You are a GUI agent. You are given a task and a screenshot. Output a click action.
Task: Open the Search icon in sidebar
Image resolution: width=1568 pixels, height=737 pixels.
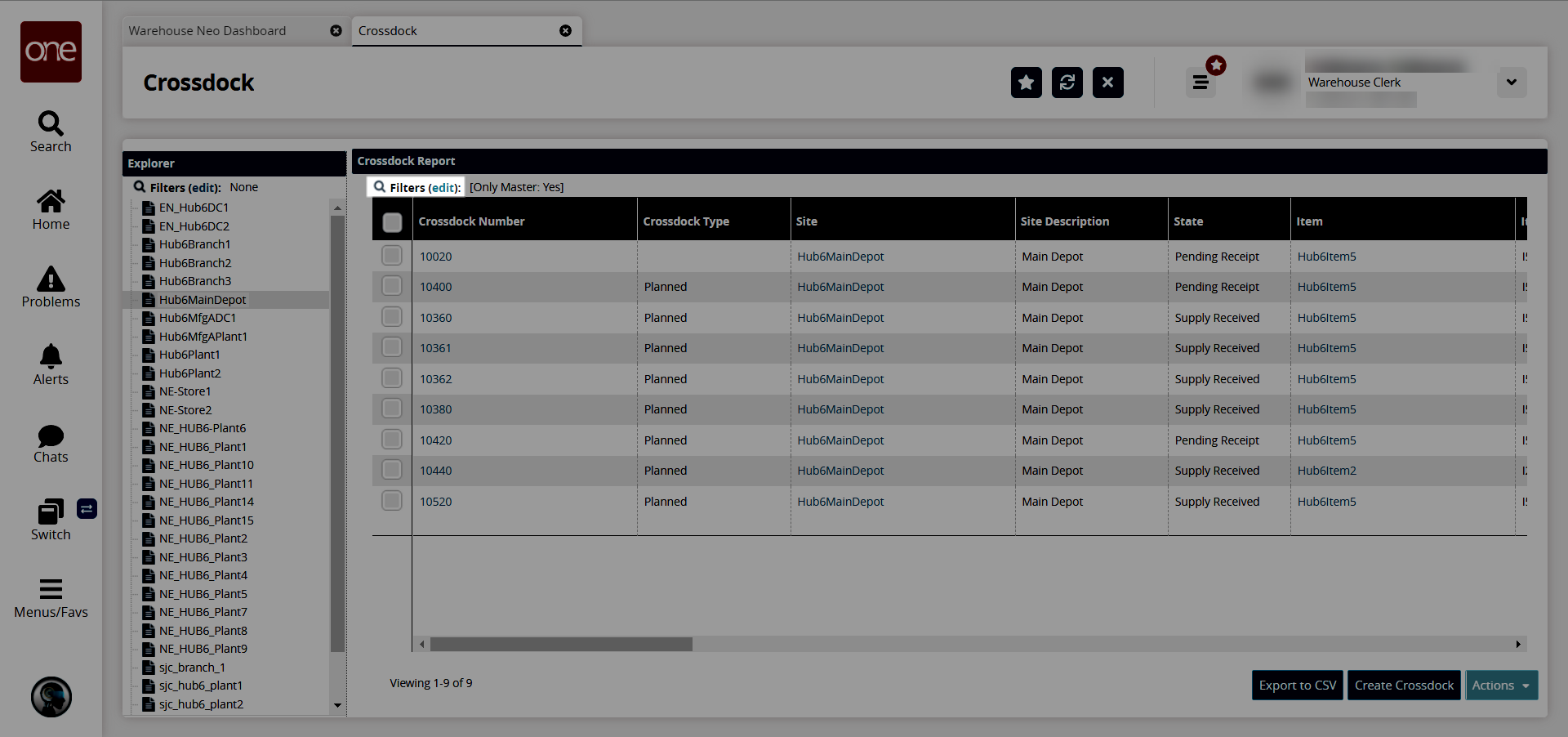(x=51, y=131)
